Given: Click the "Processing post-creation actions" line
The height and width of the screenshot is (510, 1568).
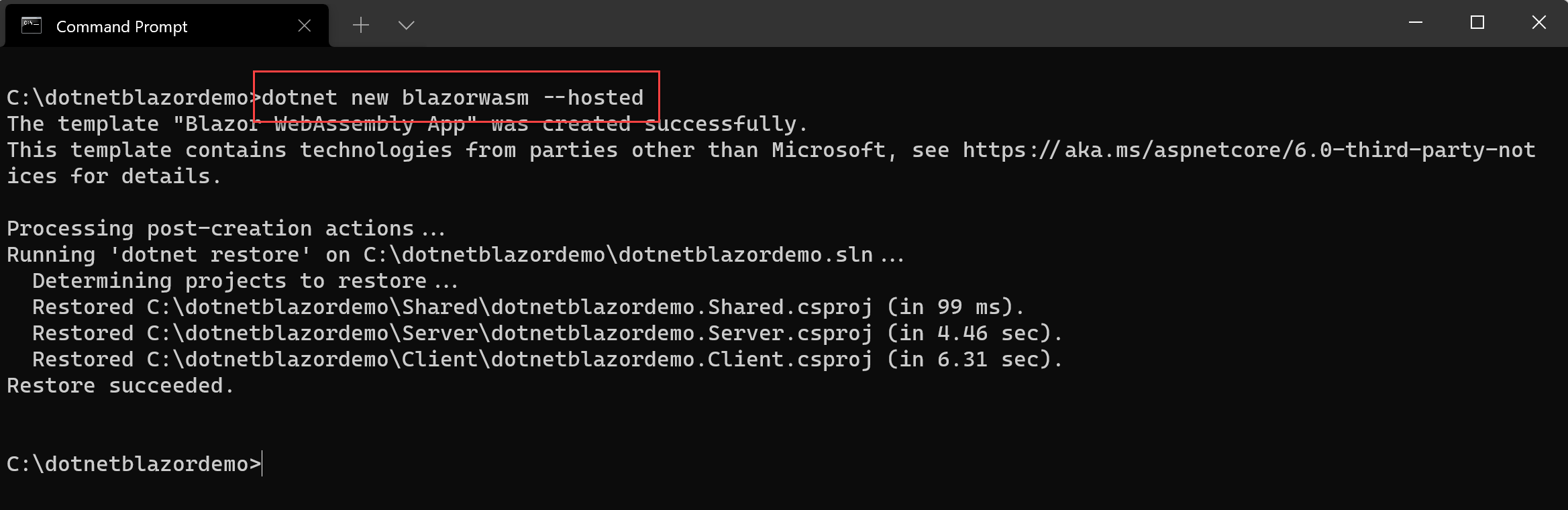Looking at the screenshot, I should pyautogui.click(x=225, y=229).
